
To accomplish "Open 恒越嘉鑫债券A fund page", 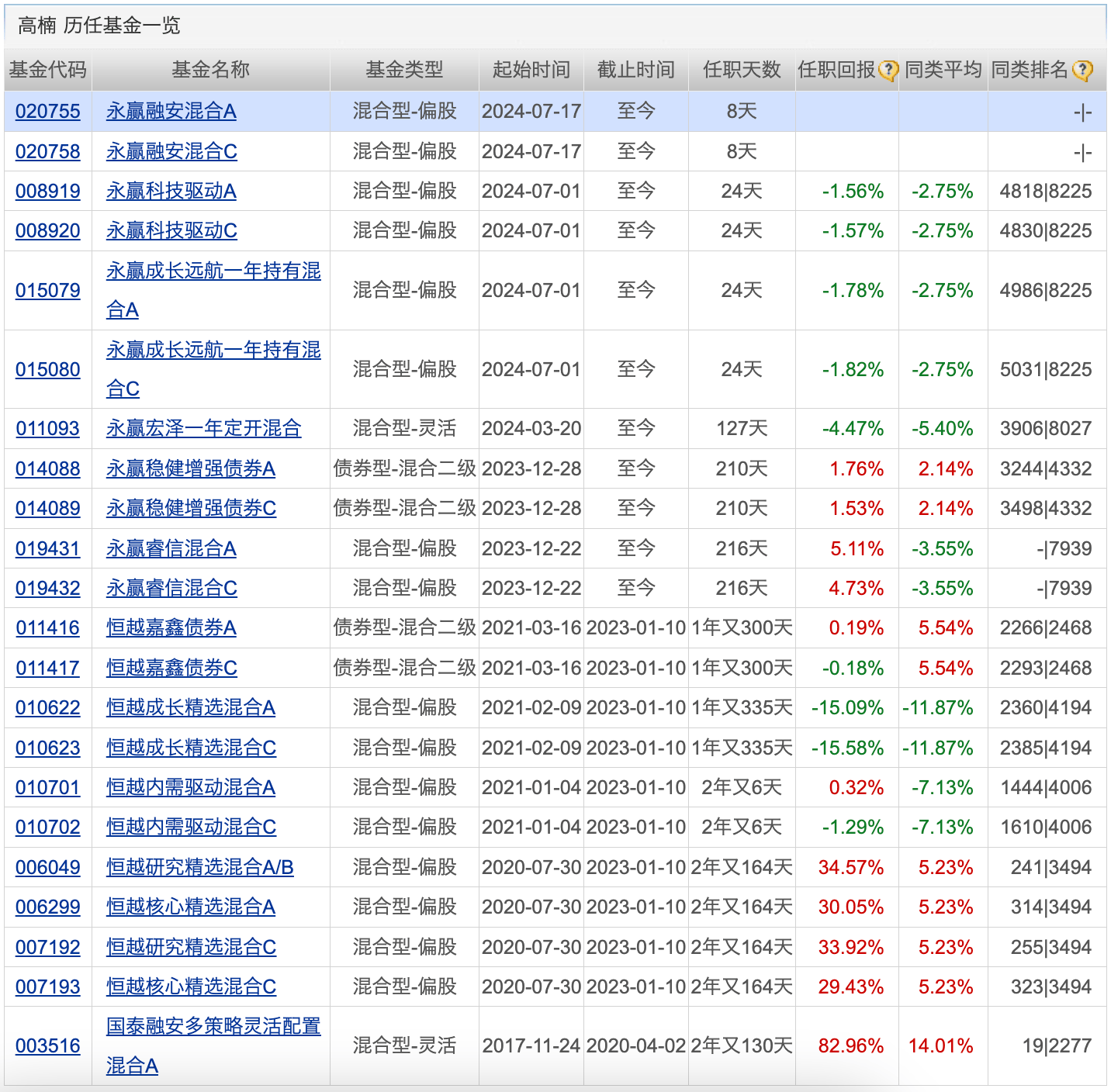I will pos(171,627).
